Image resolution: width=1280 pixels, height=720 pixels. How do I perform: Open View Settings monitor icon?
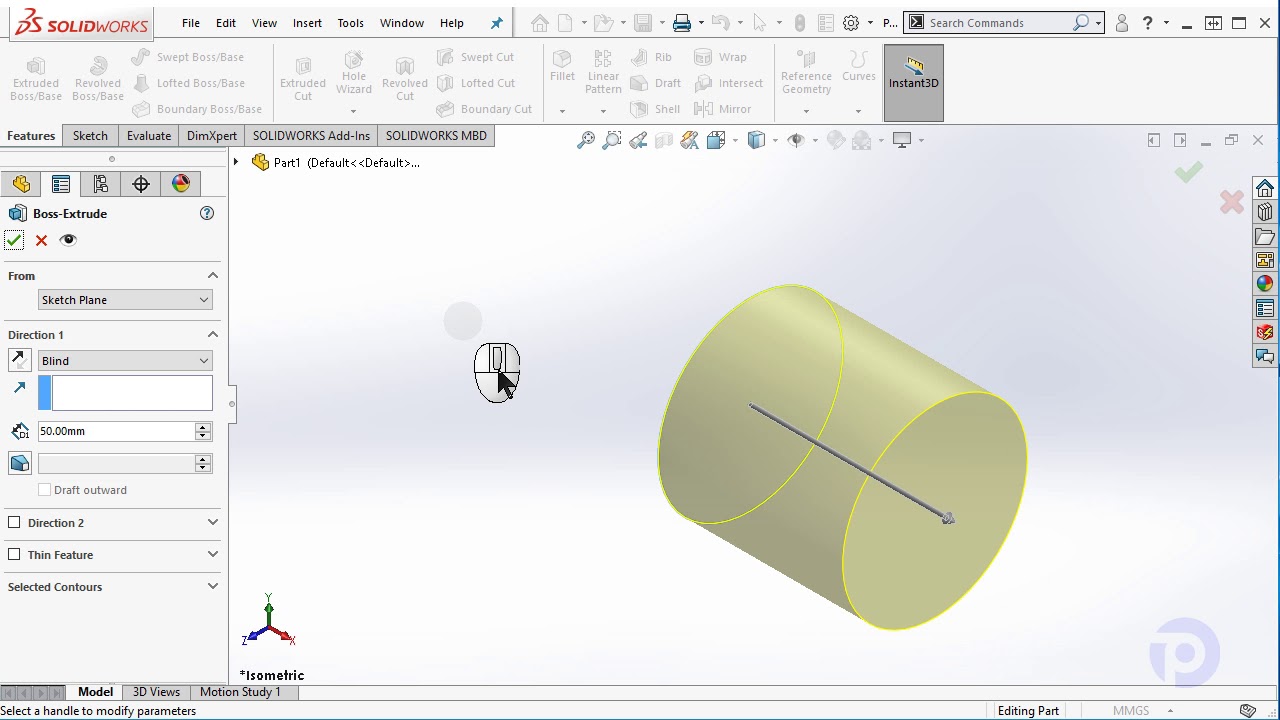point(902,140)
